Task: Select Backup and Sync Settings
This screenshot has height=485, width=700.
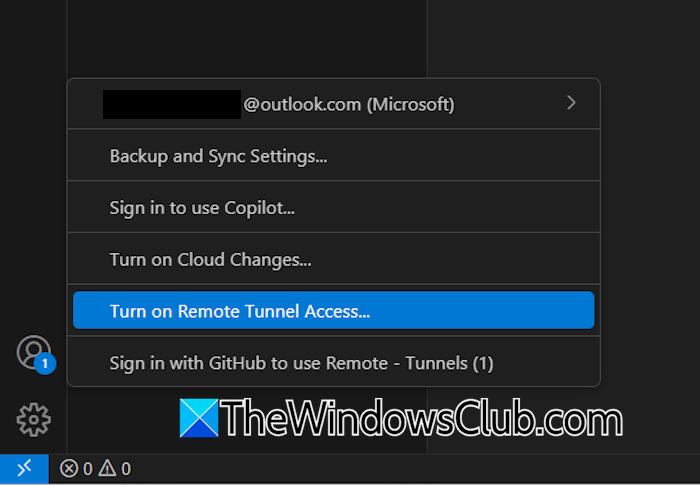Action: point(218,156)
